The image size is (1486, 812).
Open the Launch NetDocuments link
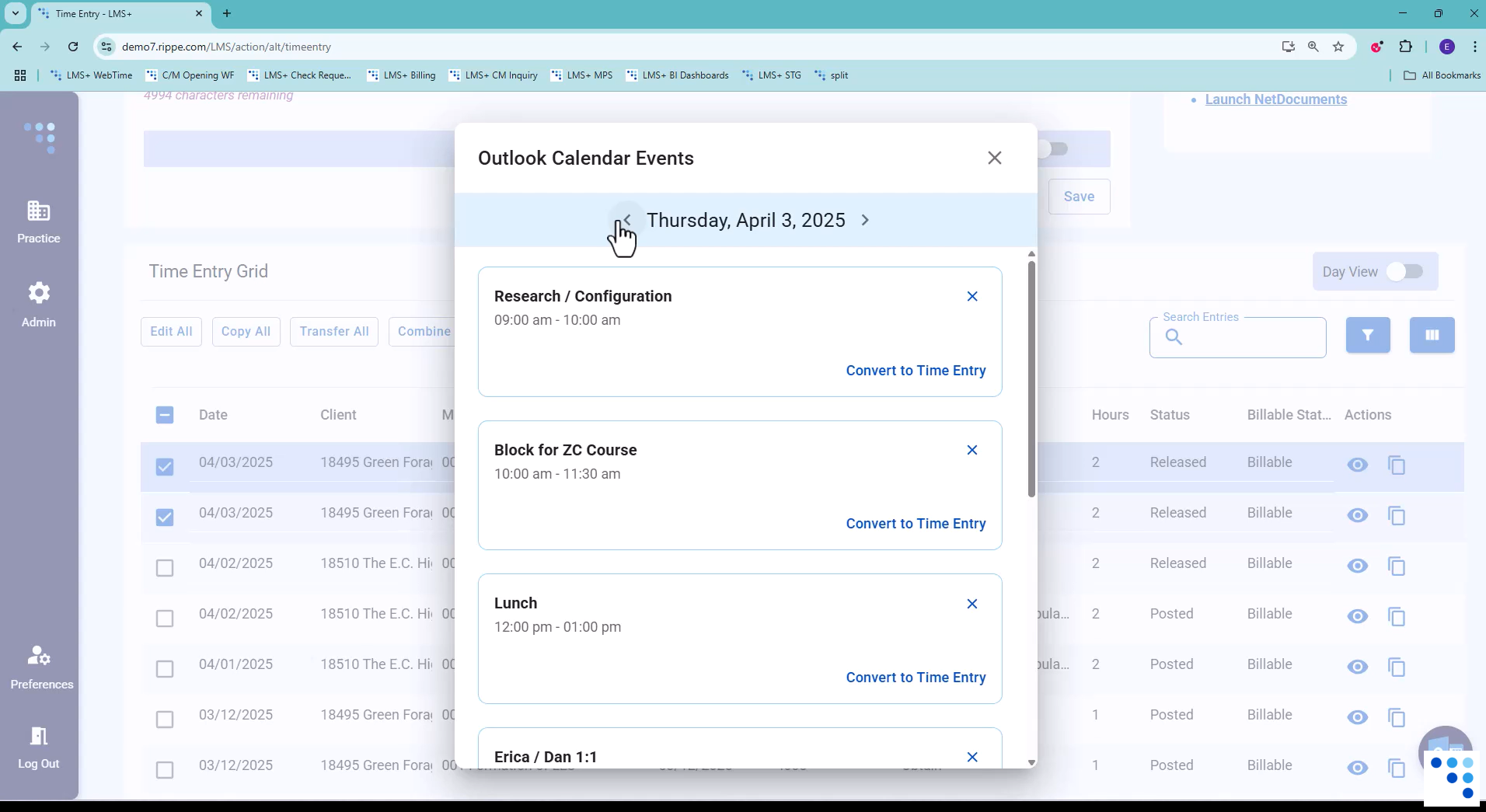click(1275, 99)
